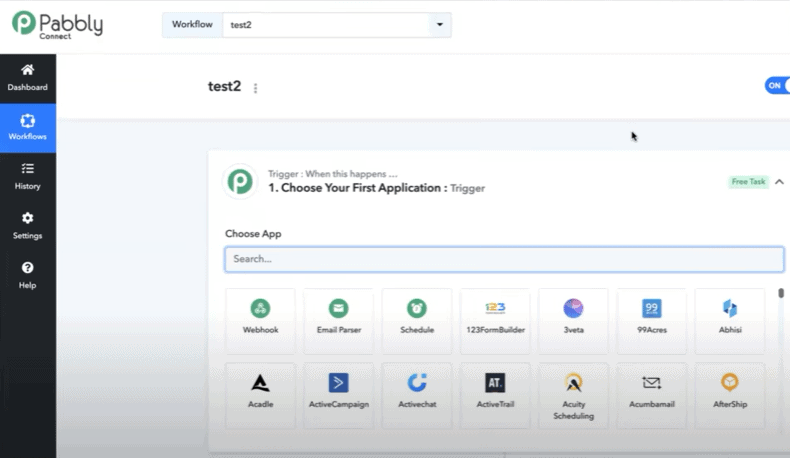Select the AfterShip app
Screen dimensions: 790x458
coord(730,396)
